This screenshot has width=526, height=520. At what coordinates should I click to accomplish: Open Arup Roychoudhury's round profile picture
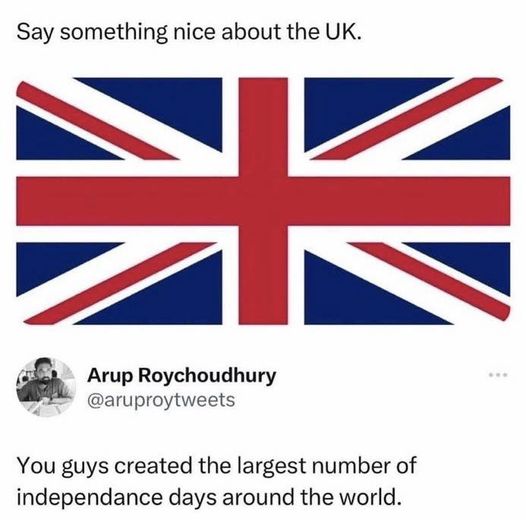coord(46,387)
